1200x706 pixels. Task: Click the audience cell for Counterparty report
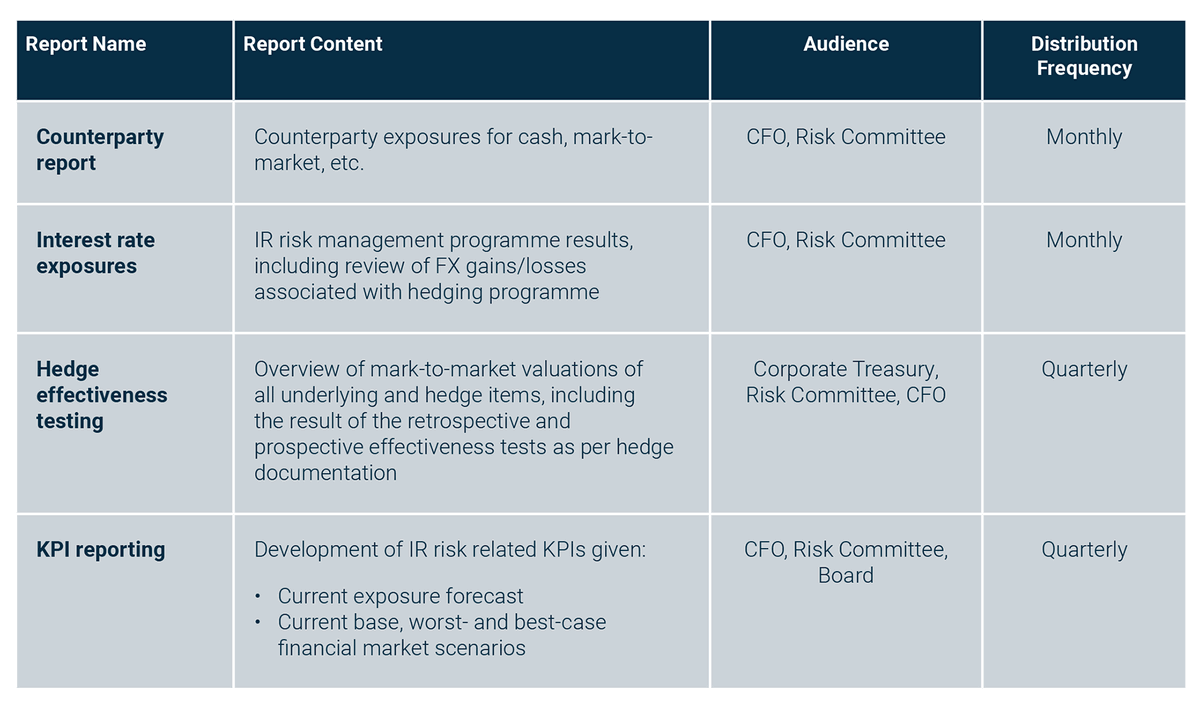[x=846, y=137]
